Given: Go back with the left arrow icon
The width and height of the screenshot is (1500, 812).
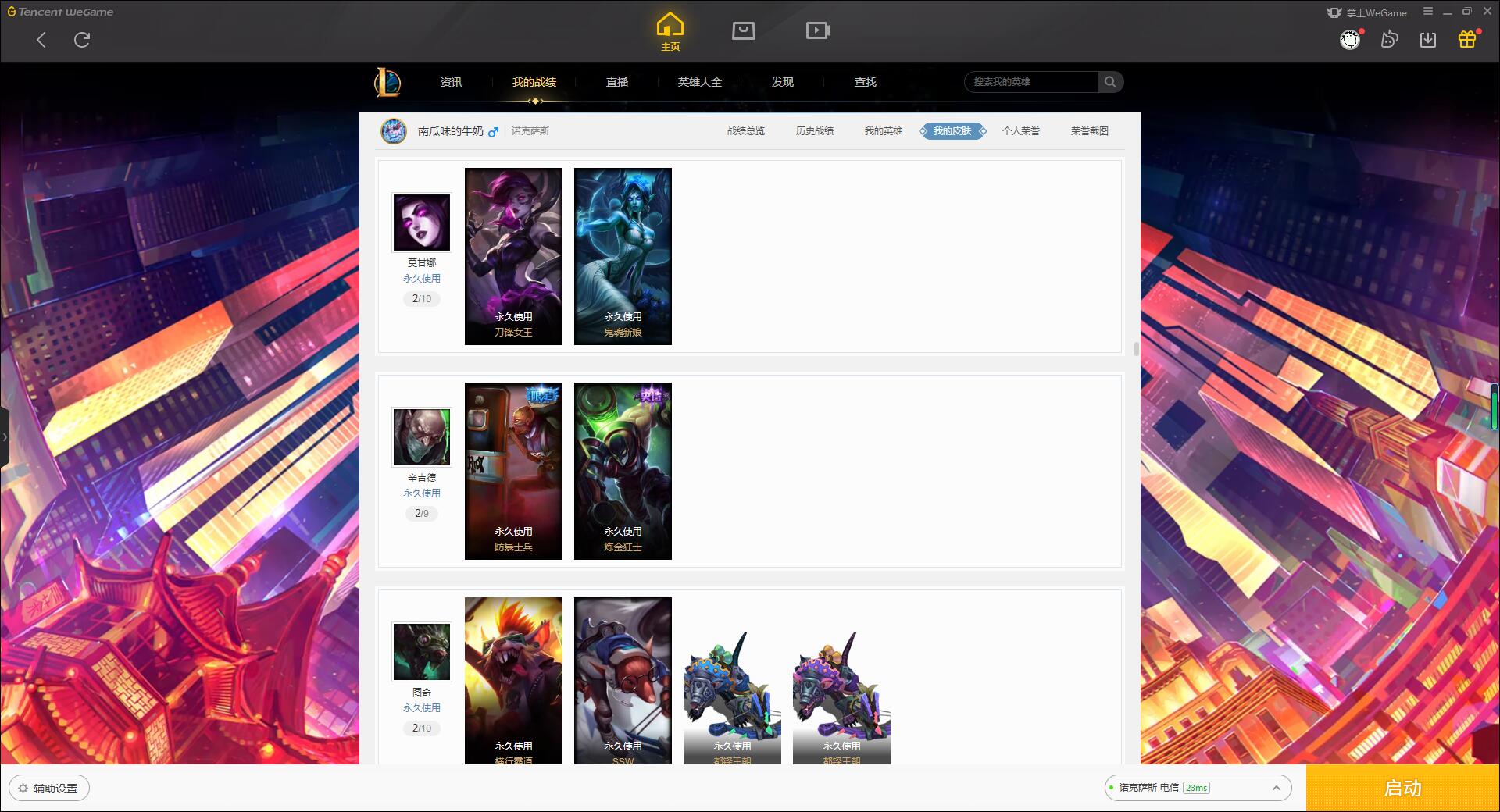Looking at the screenshot, I should (x=41, y=40).
